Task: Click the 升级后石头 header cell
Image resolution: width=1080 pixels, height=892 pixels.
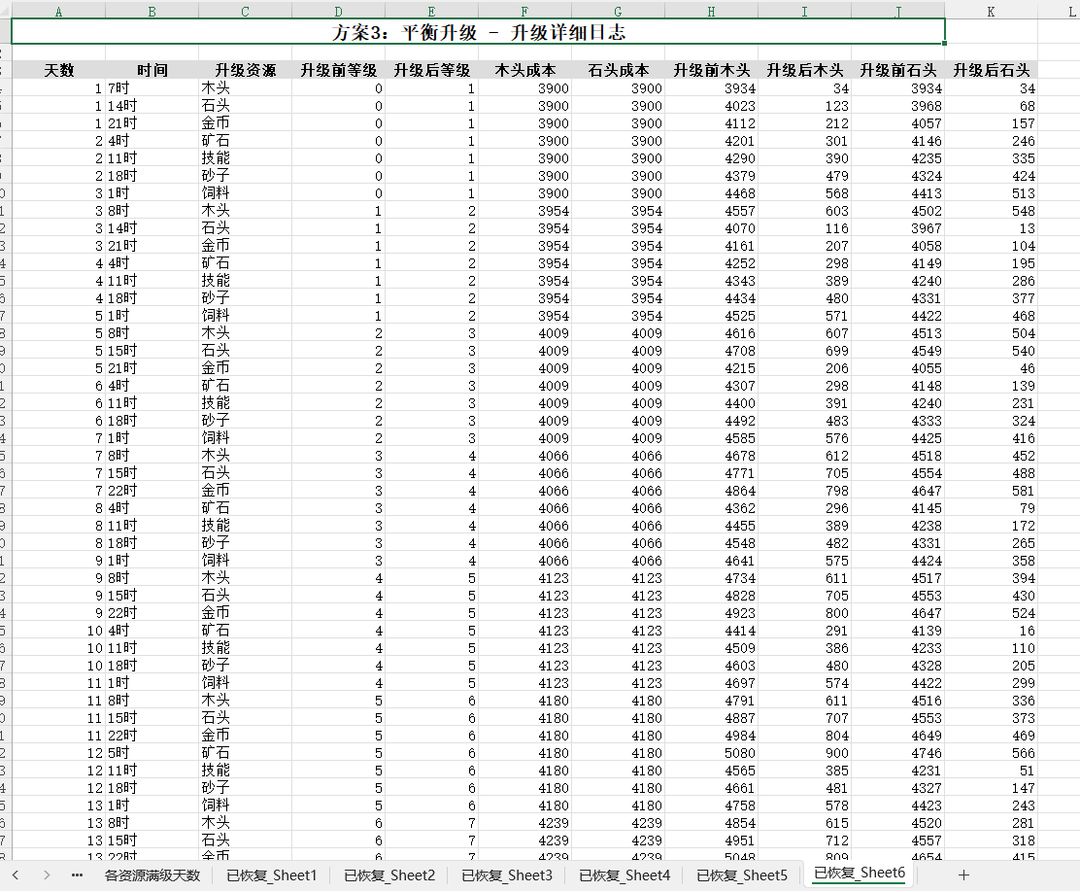Action: [x=991, y=70]
